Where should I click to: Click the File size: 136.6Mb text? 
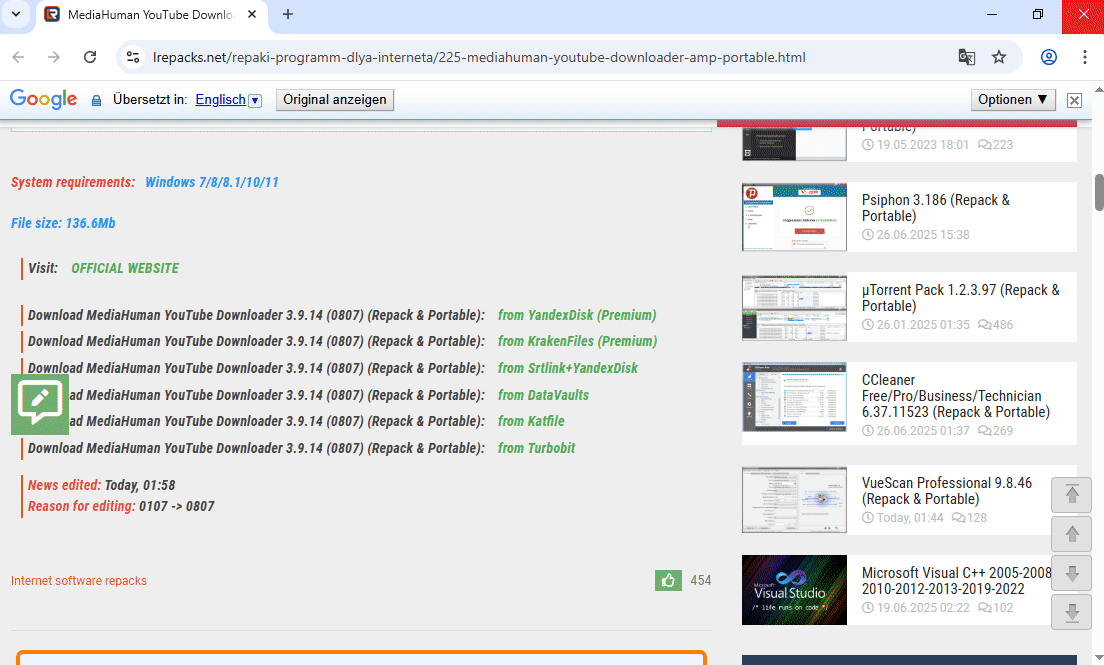tap(63, 223)
